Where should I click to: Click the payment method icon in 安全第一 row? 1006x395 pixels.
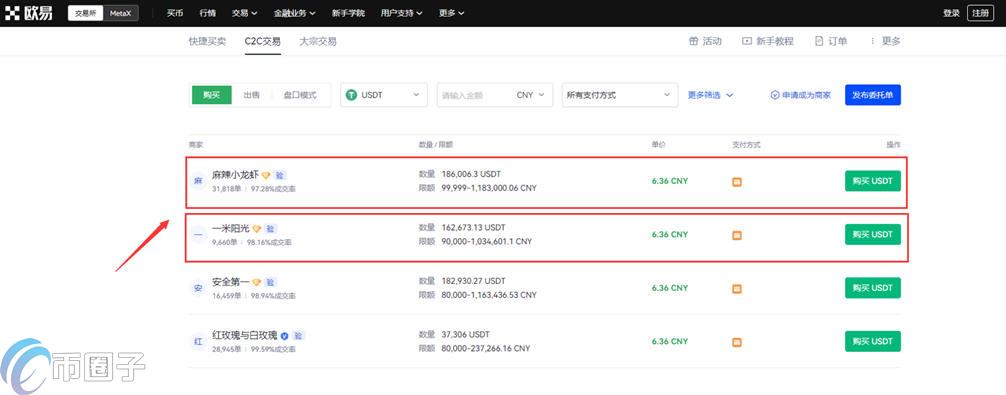pos(737,289)
